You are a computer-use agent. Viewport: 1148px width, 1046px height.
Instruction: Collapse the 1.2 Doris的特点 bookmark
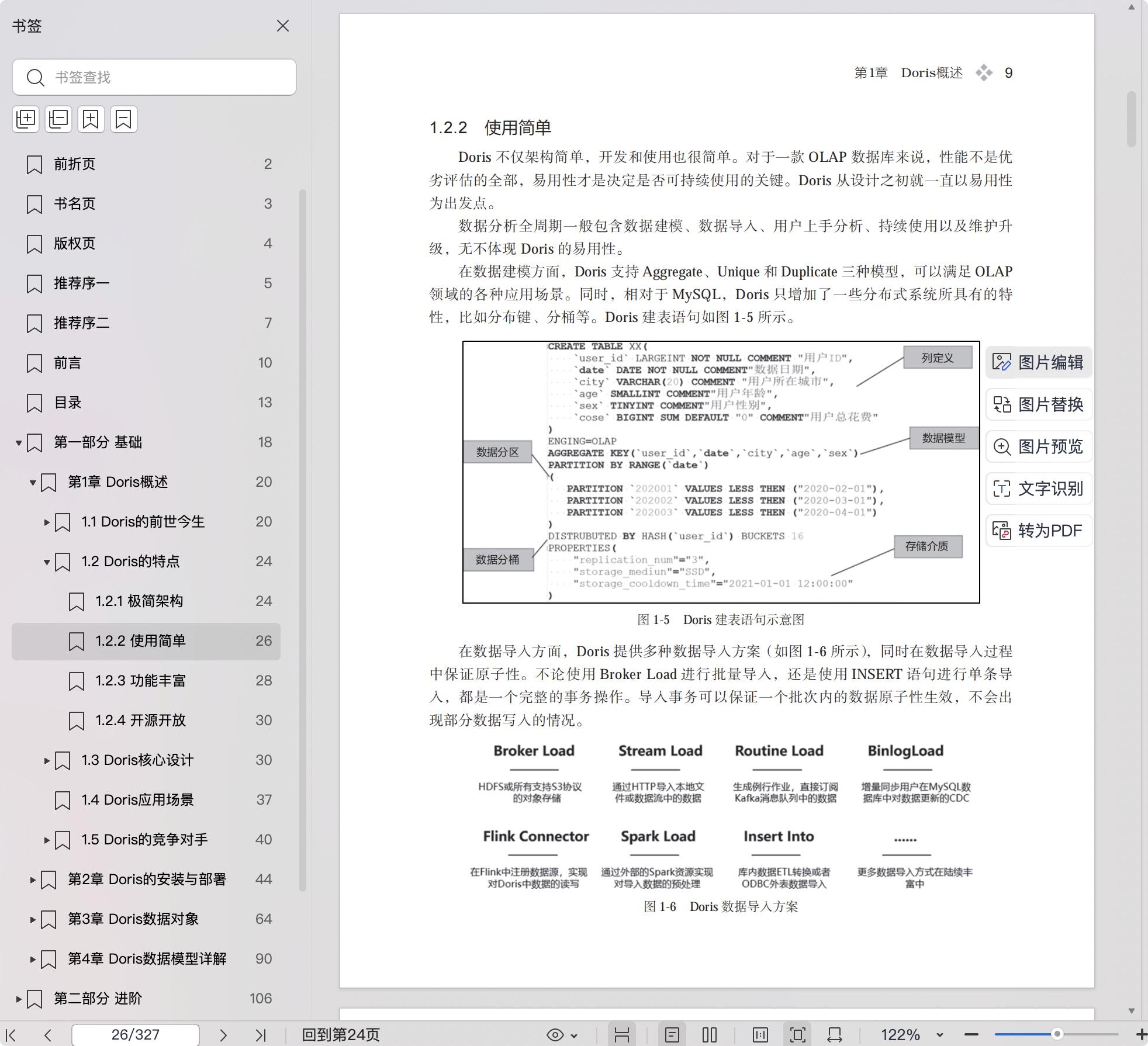pyautogui.click(x=47, y=562)
